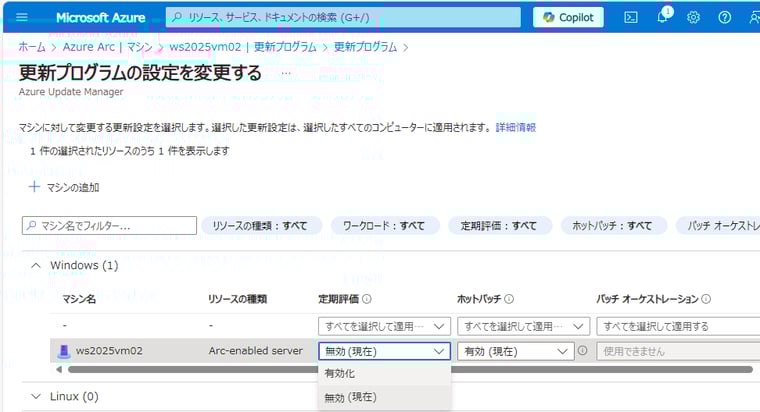The height and width of the screenshot is (412, 760).
Task: Focus the マシン名でフィルター field
Action: click(109, 225)
